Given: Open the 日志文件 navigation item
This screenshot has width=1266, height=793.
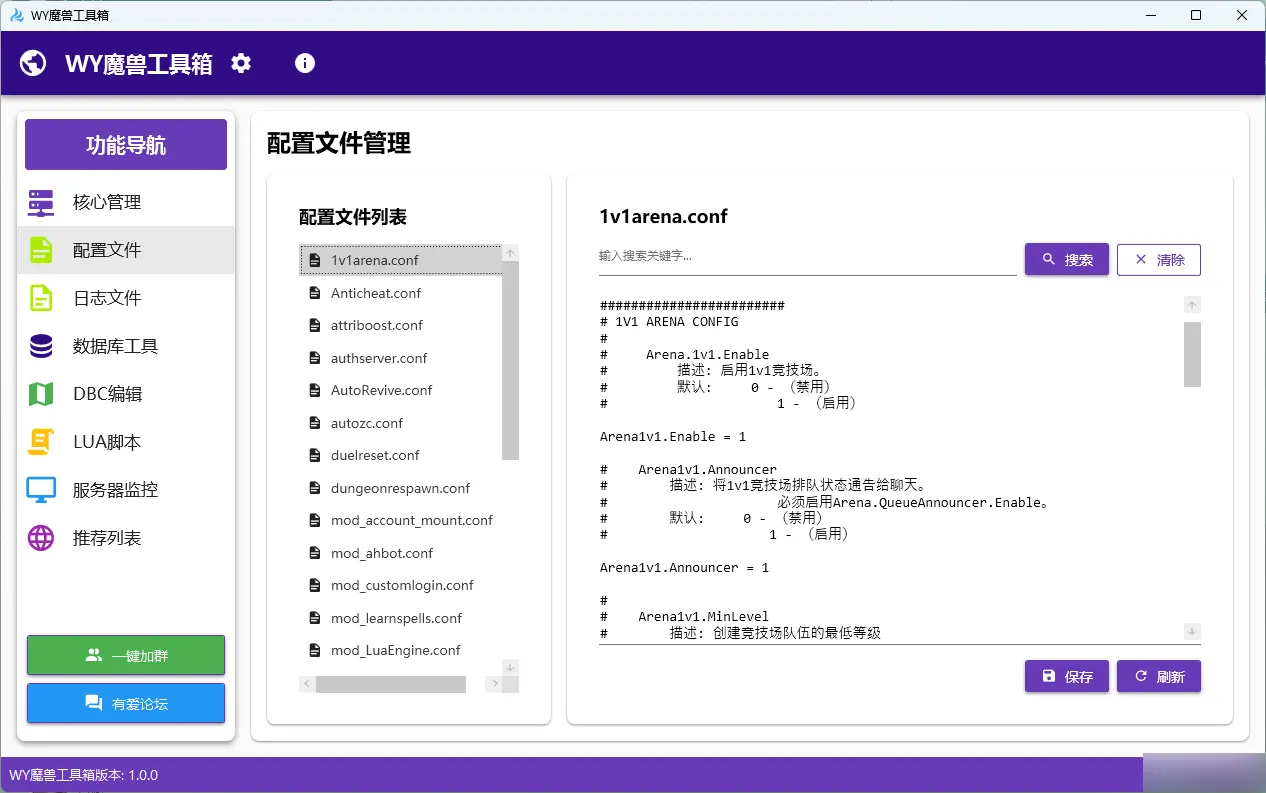Looking at the screenshot, I should 107,298.
